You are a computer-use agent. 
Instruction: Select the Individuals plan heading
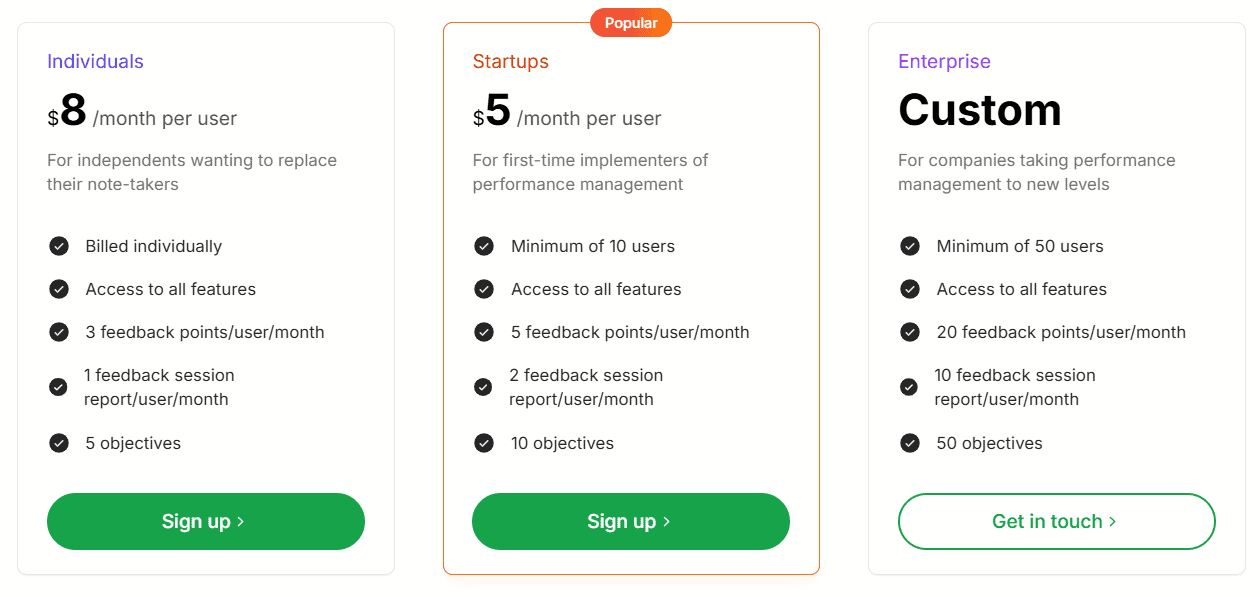(x=95, y=61)
